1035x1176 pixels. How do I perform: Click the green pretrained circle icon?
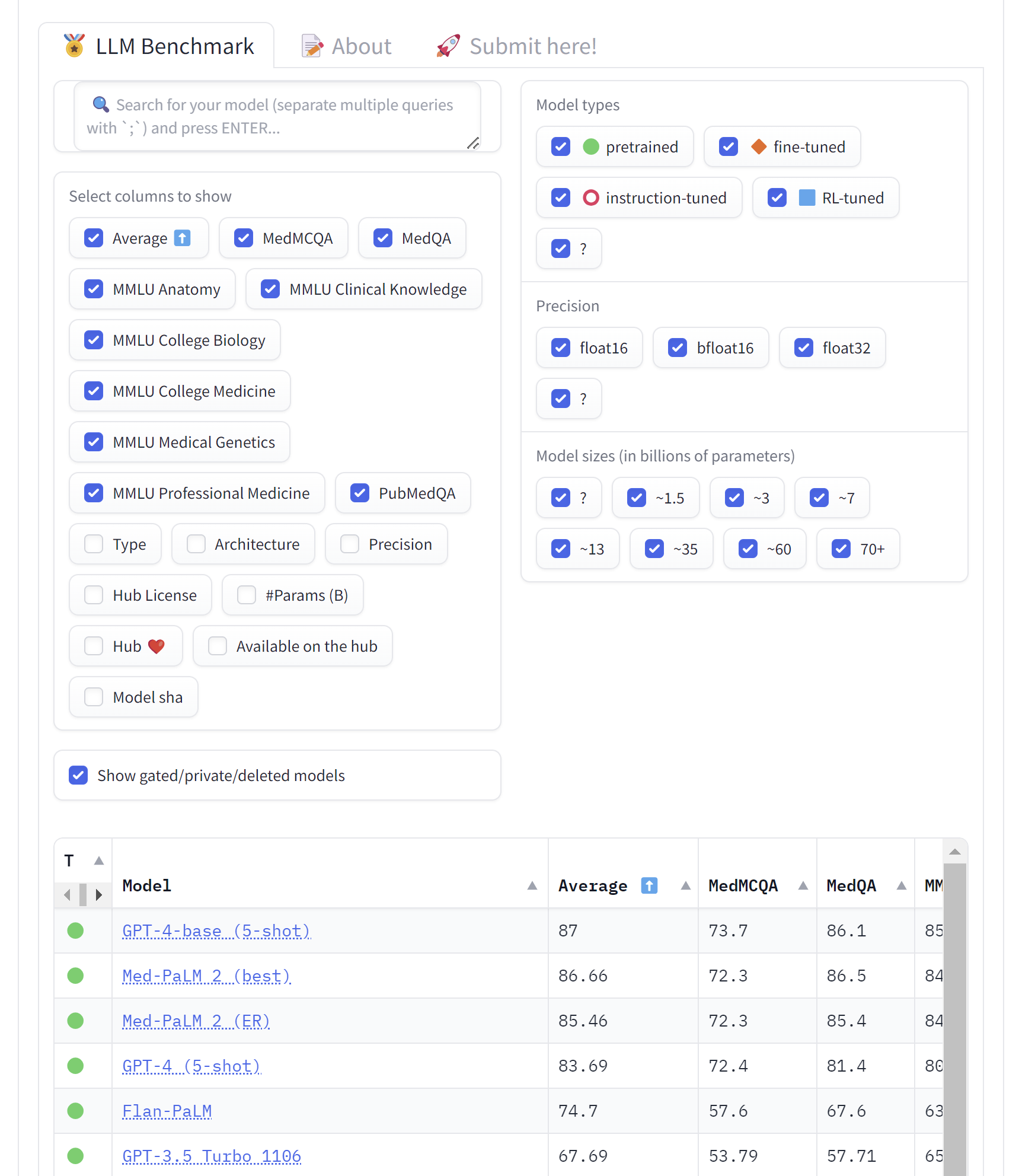(591, 146)
